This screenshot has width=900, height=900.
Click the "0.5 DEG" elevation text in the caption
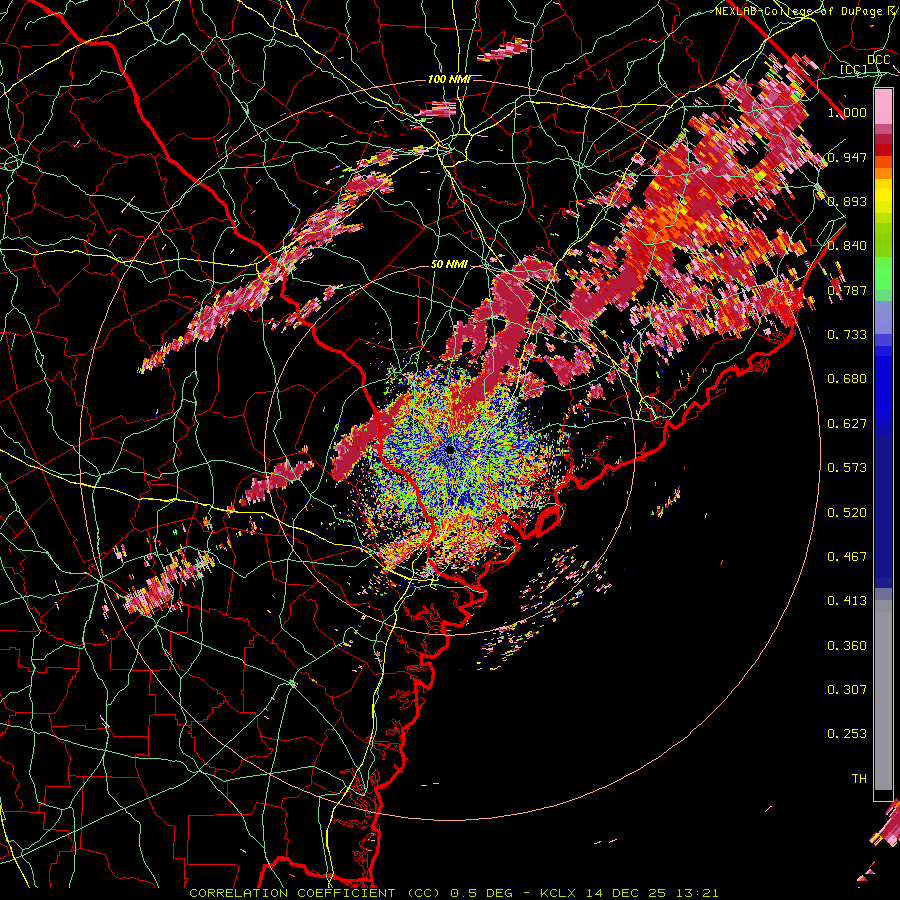[483, 893]
